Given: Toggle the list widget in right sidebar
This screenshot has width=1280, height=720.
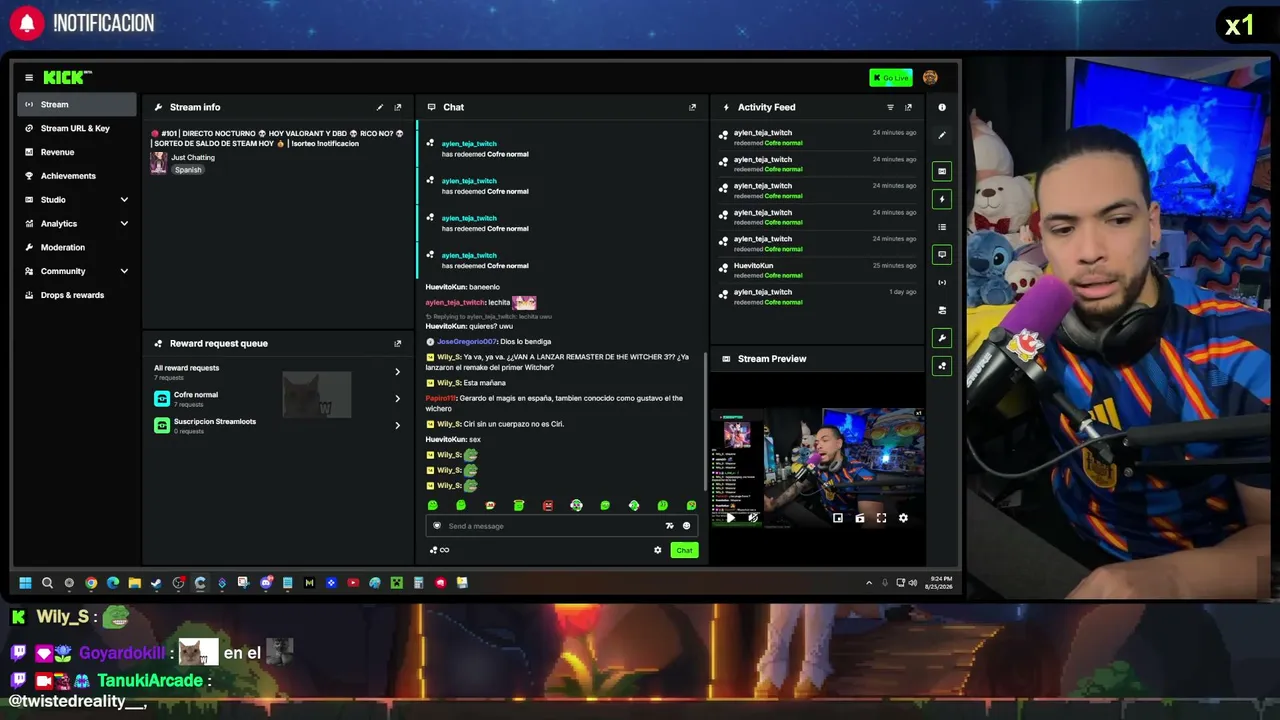Looking at the screenshot, I should pyautogui.click(x=941, y=227).
